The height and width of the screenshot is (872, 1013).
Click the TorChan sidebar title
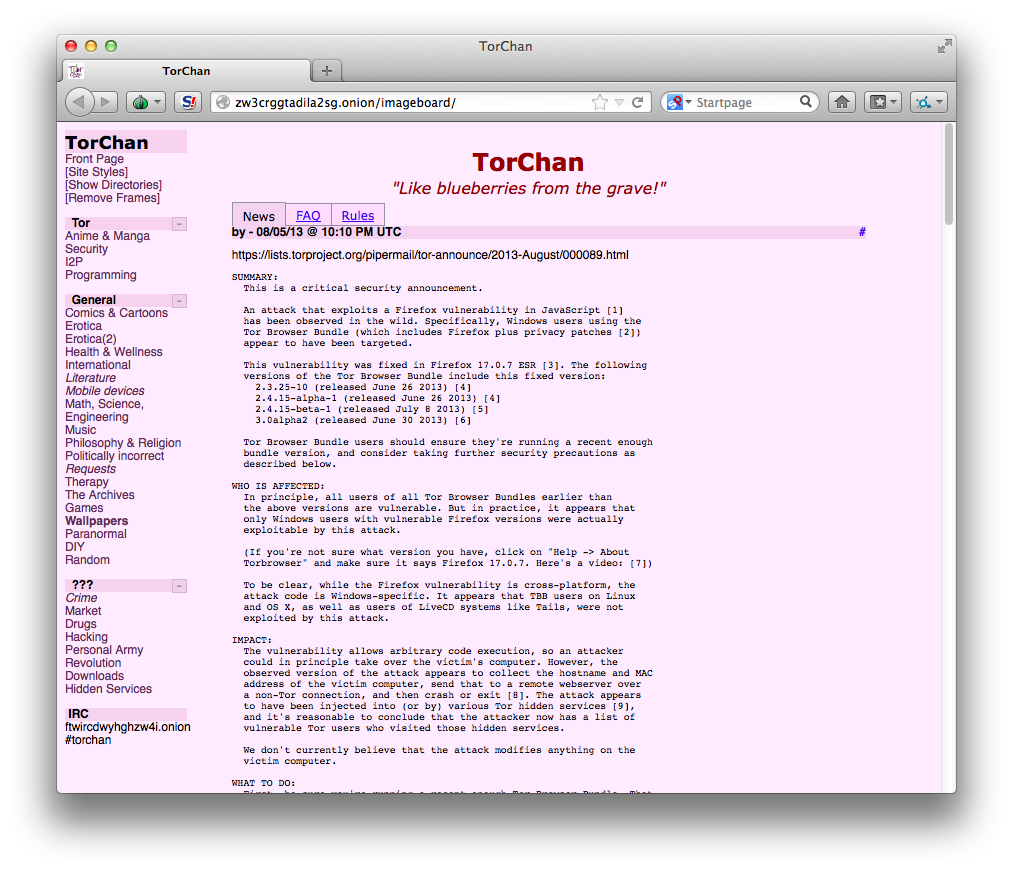point(107,142)
